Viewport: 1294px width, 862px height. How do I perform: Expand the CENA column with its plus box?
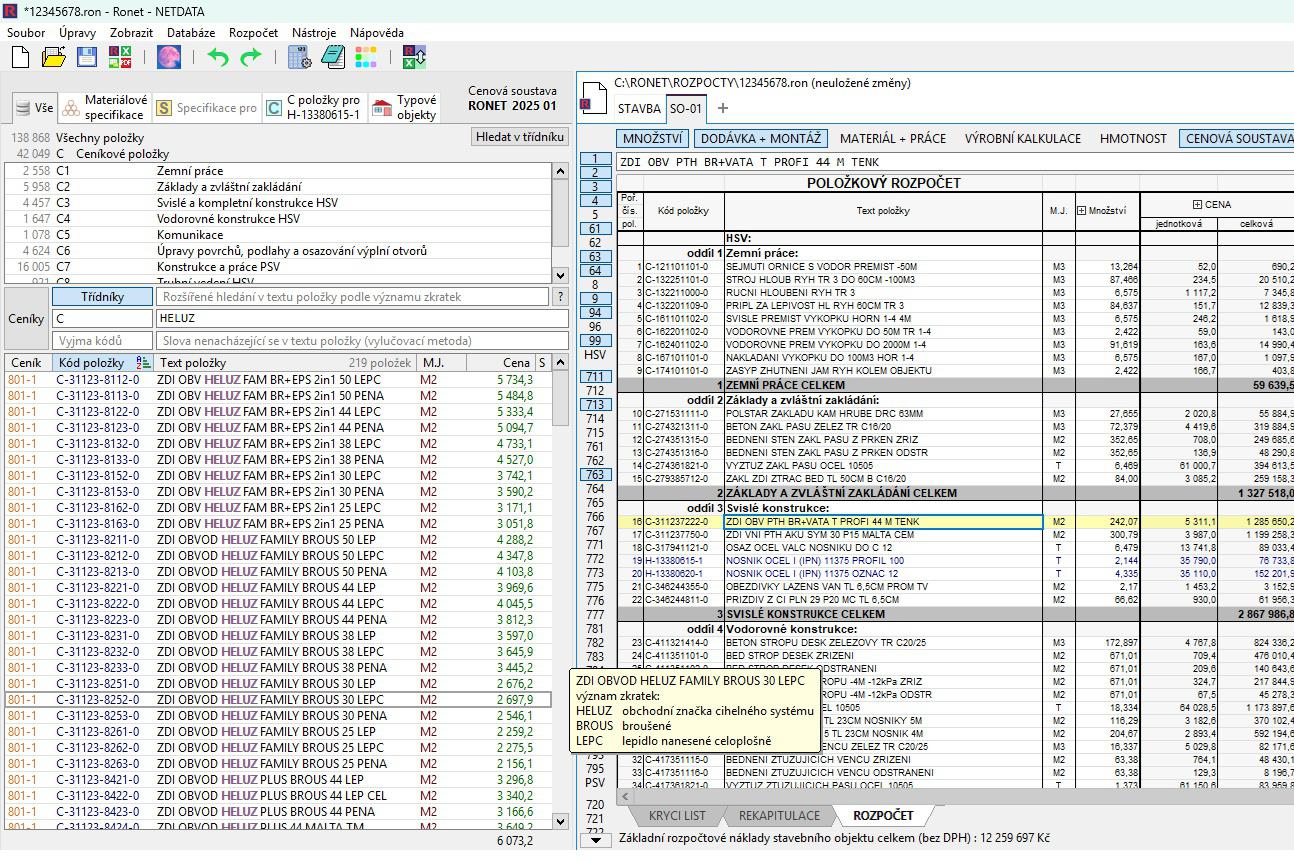click(1196, 205)
